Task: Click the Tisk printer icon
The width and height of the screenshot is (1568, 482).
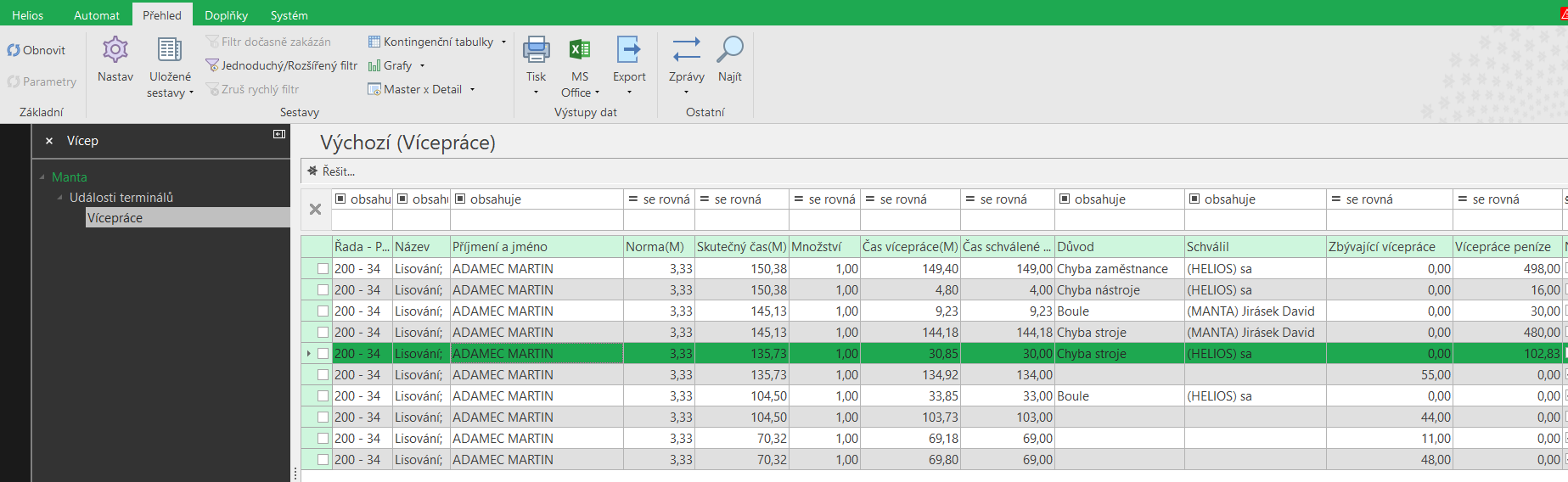Action: [536, 50]
